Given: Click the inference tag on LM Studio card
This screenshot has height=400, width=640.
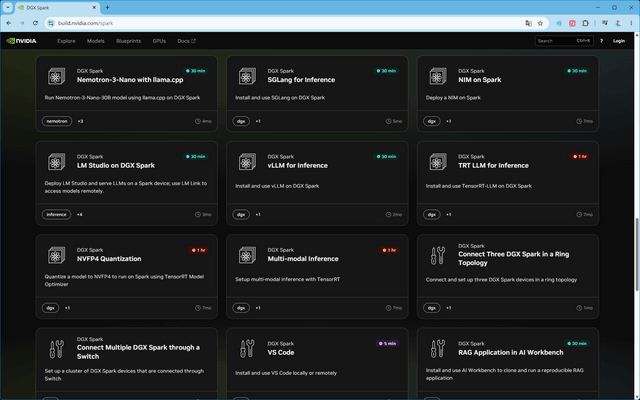Looking at the screenshot, I should coord(56,214).
